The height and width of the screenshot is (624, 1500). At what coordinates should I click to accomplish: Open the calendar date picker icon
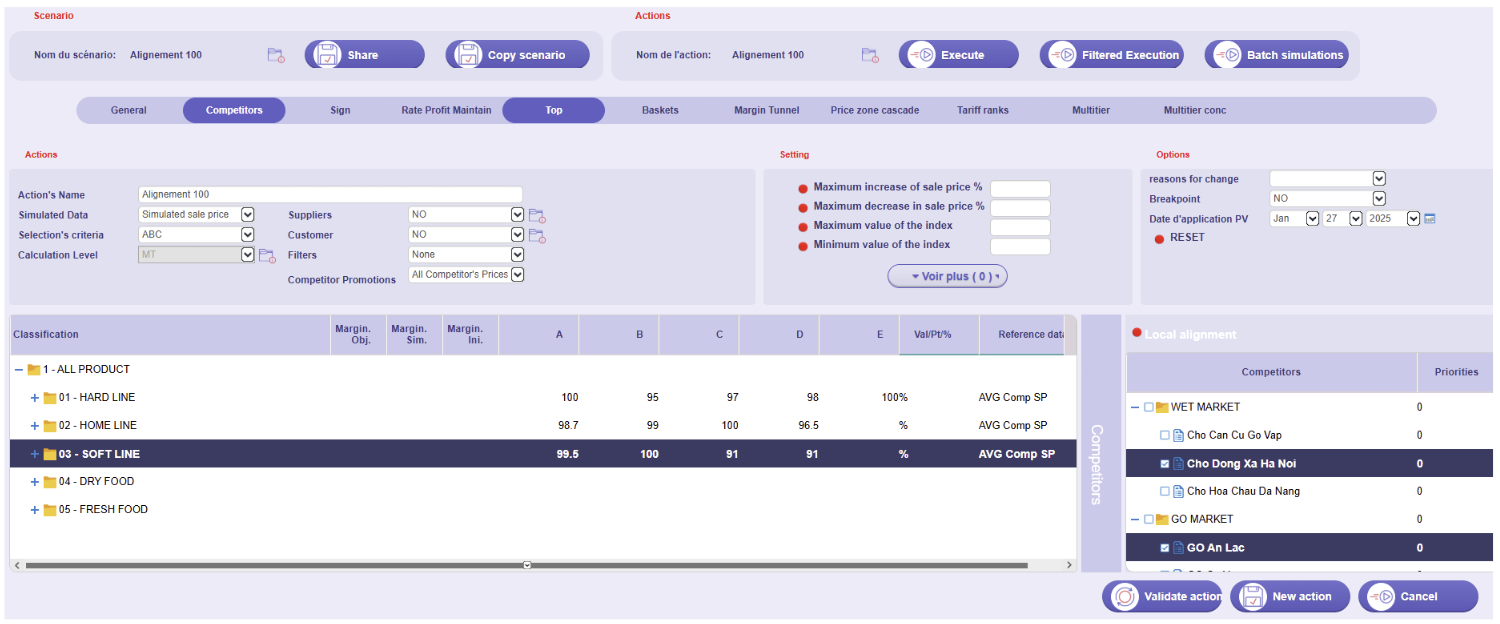coord(1430,218)
